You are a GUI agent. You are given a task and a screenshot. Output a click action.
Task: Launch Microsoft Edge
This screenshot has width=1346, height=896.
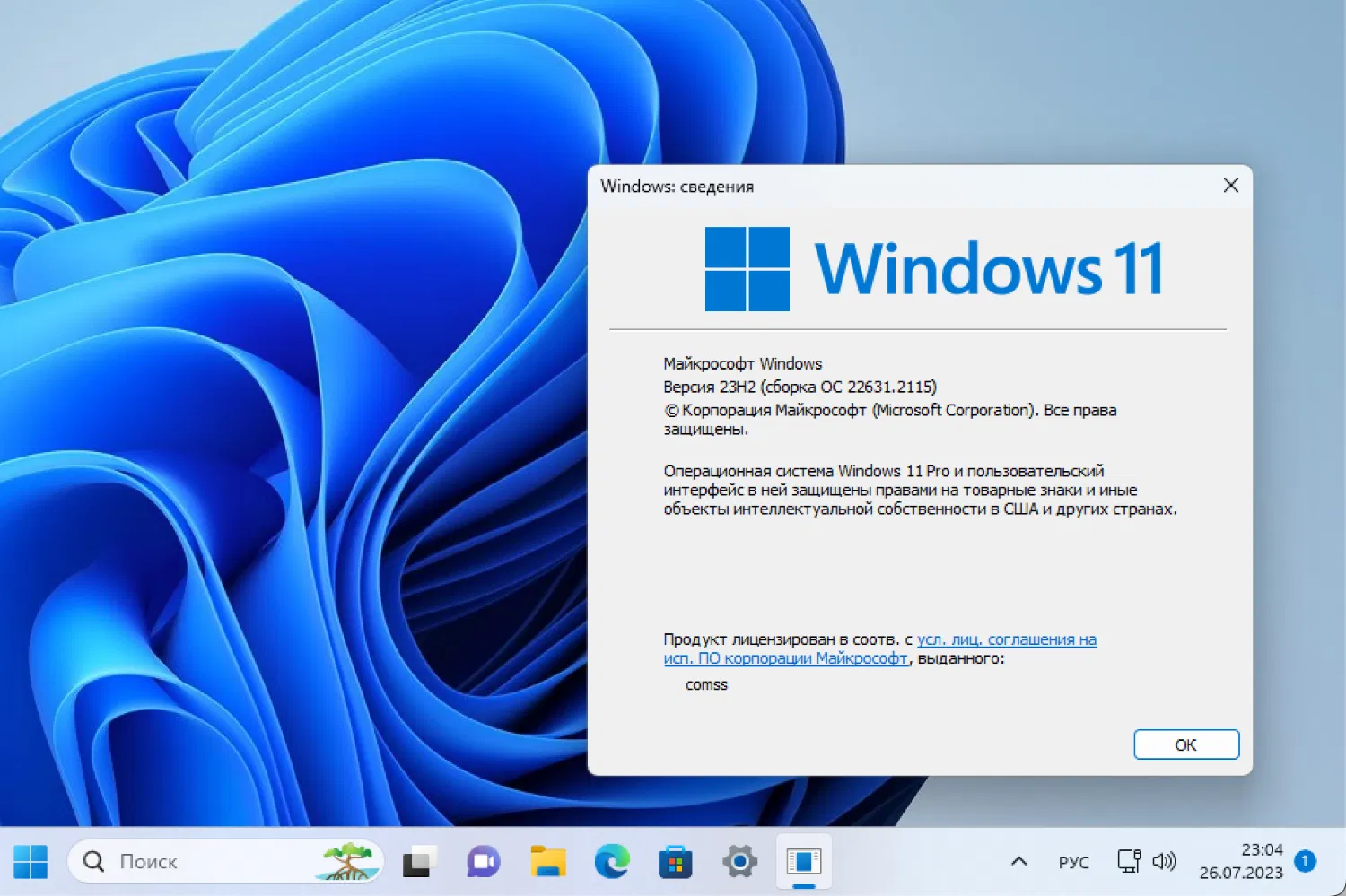611,861
